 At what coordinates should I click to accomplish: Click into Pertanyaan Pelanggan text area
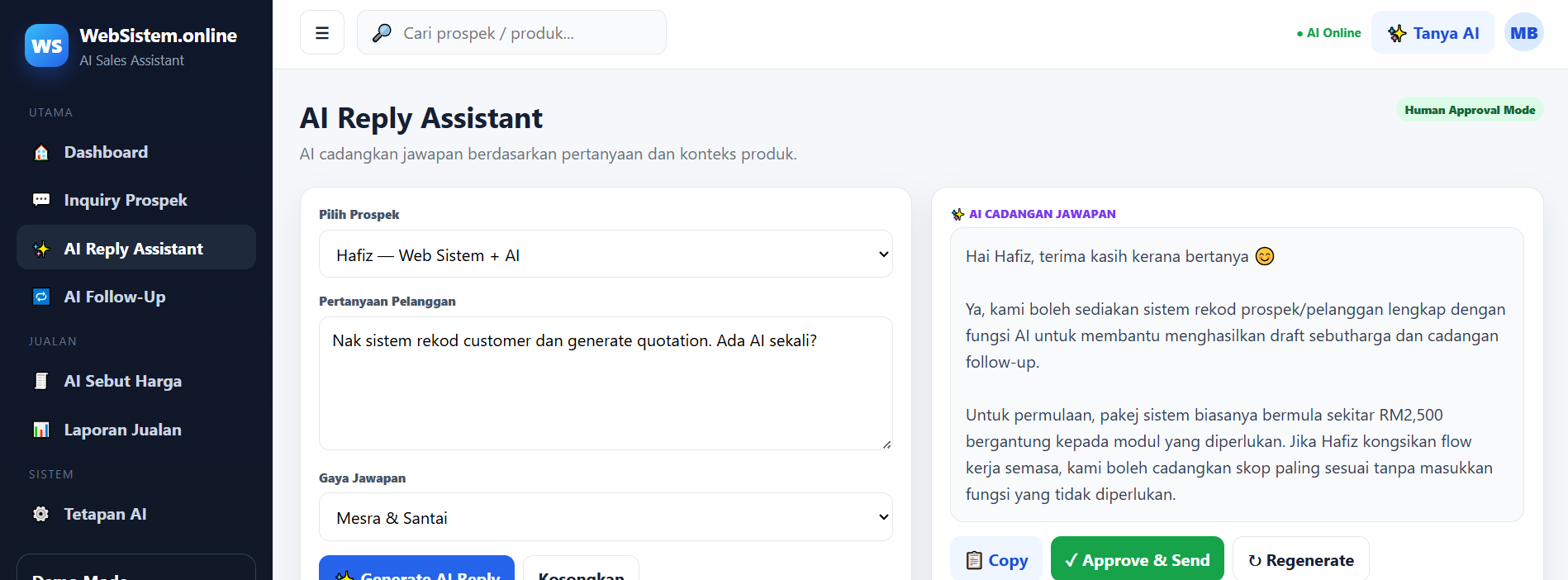tap(606, 383)
